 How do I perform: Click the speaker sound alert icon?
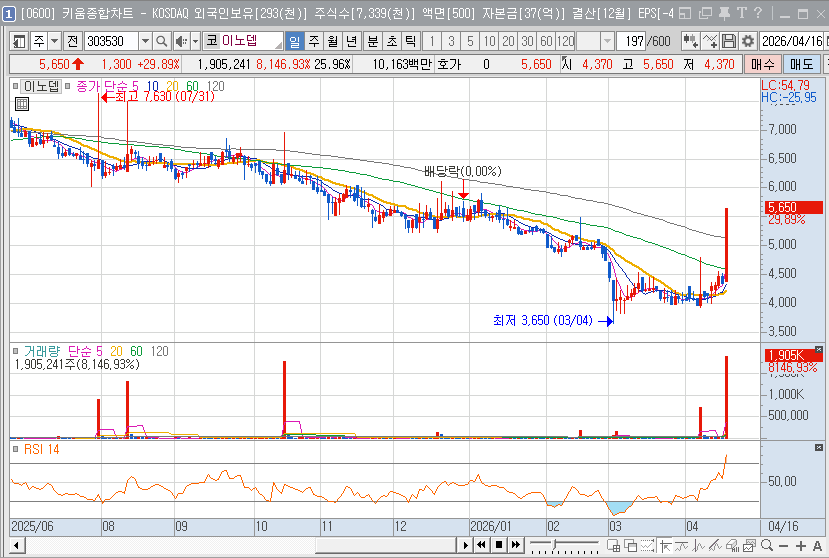pos(181,41)
